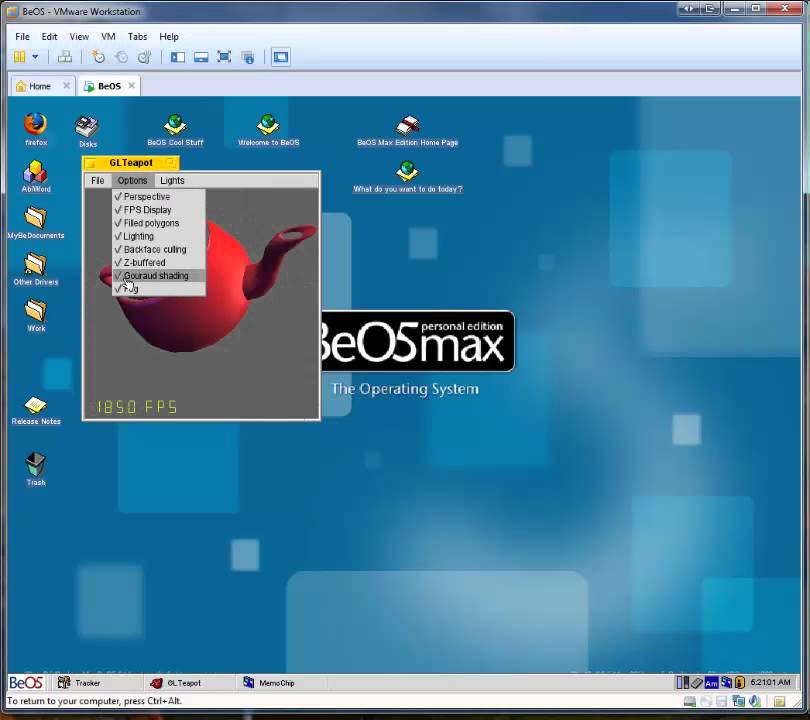810x720 pixels.
Task: Close the GLTeapot Options menu
Action: (x=132, y=180)
